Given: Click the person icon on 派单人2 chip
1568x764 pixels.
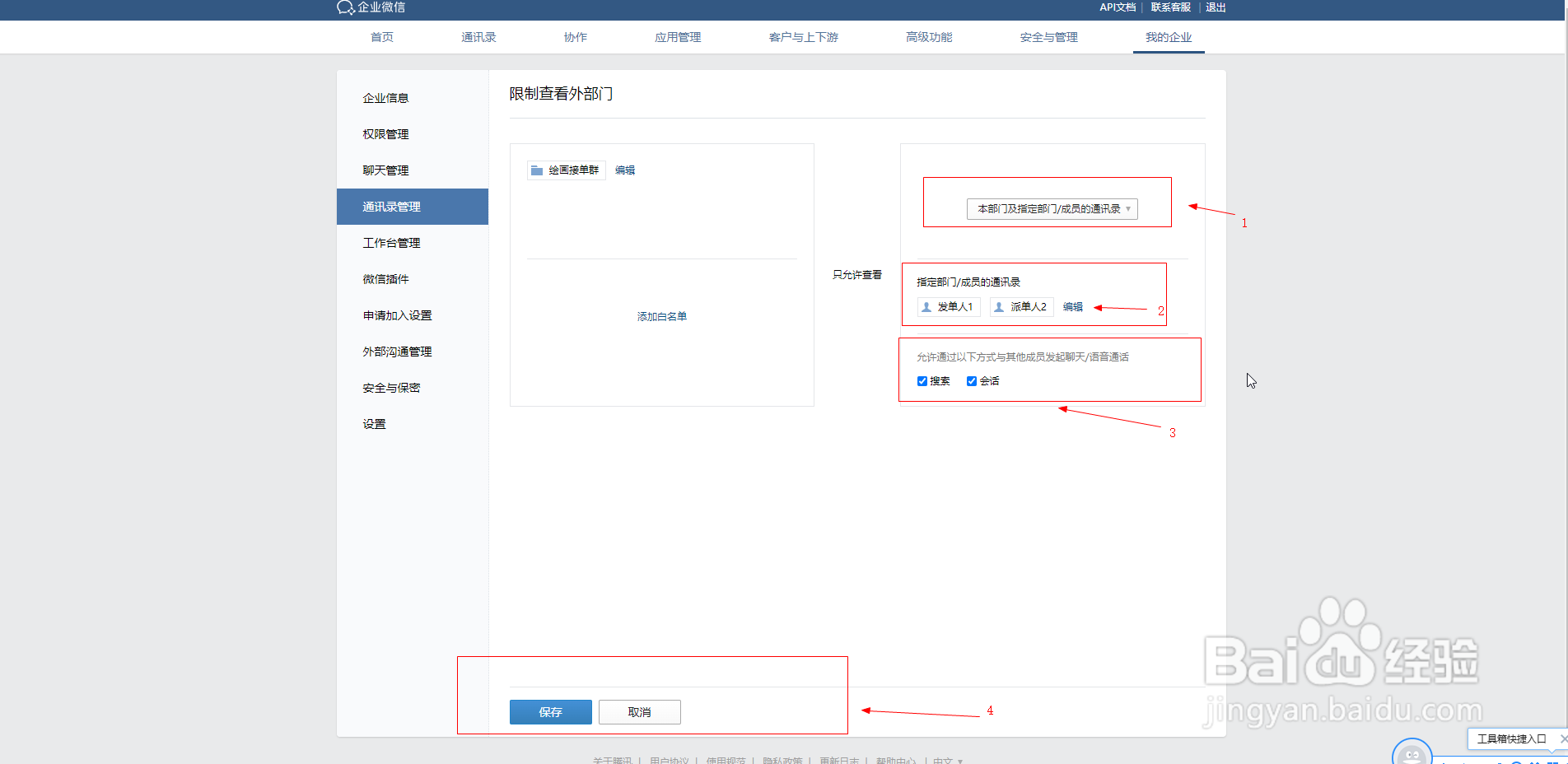Looking at the screenshot, I should [998, 306].
